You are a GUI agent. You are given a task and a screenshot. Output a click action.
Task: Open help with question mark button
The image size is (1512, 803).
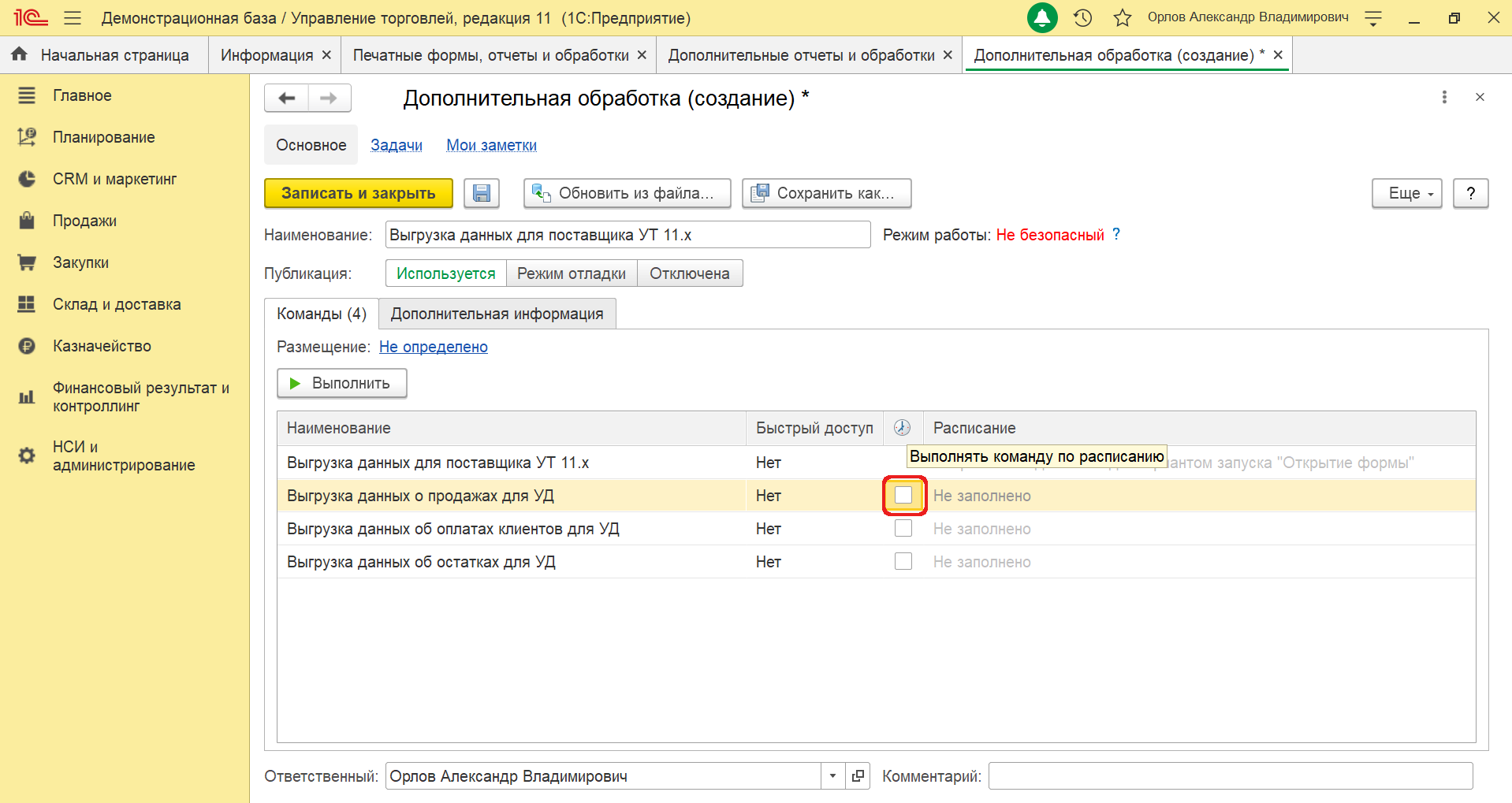coord(1470,193)
